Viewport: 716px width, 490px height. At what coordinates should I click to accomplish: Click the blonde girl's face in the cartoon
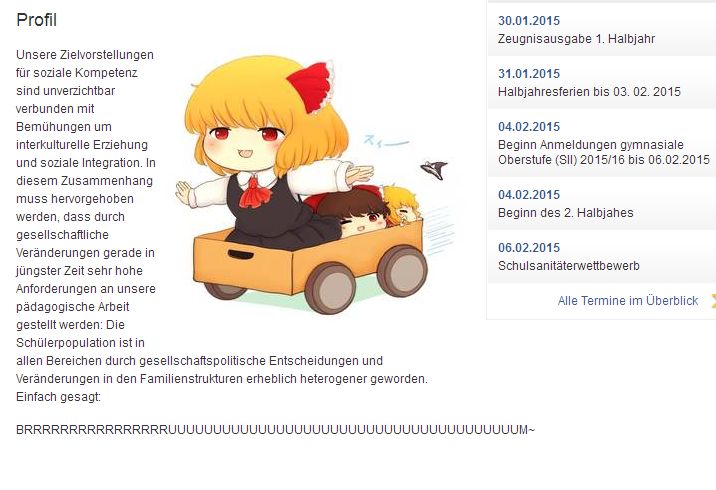[x=244, y=142]
